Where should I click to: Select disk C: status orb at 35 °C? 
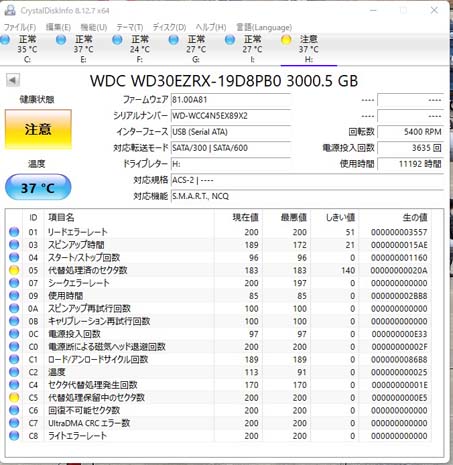pos(5,40)
